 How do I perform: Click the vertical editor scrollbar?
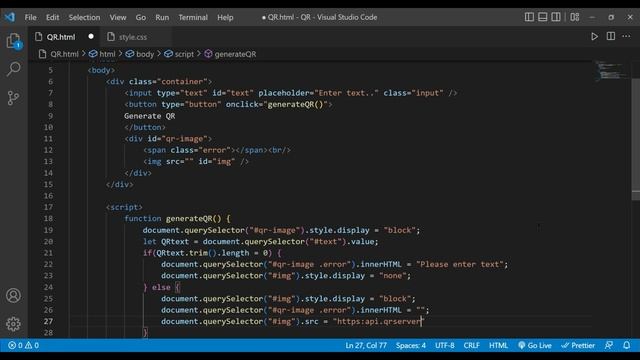click(x=636, y=139)
